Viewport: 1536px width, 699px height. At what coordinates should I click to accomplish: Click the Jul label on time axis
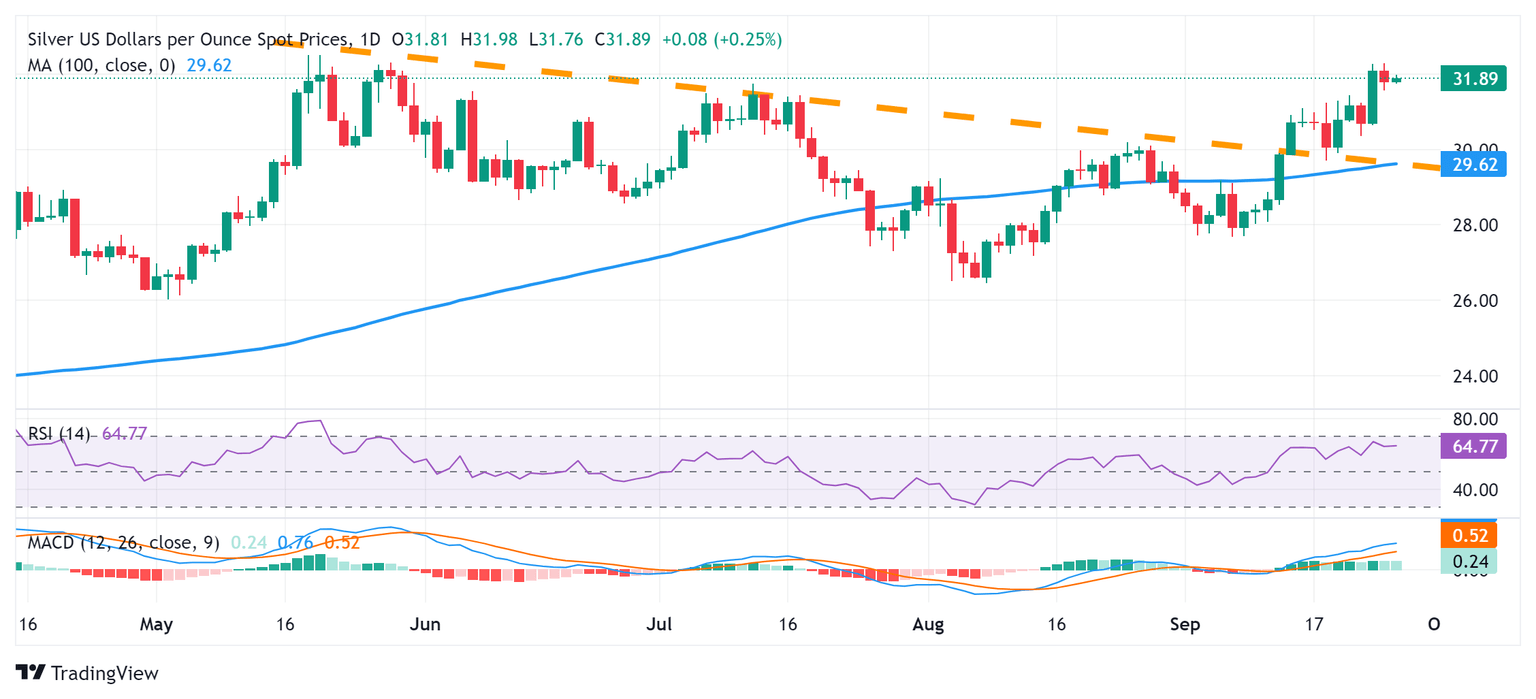click(659, 625)
